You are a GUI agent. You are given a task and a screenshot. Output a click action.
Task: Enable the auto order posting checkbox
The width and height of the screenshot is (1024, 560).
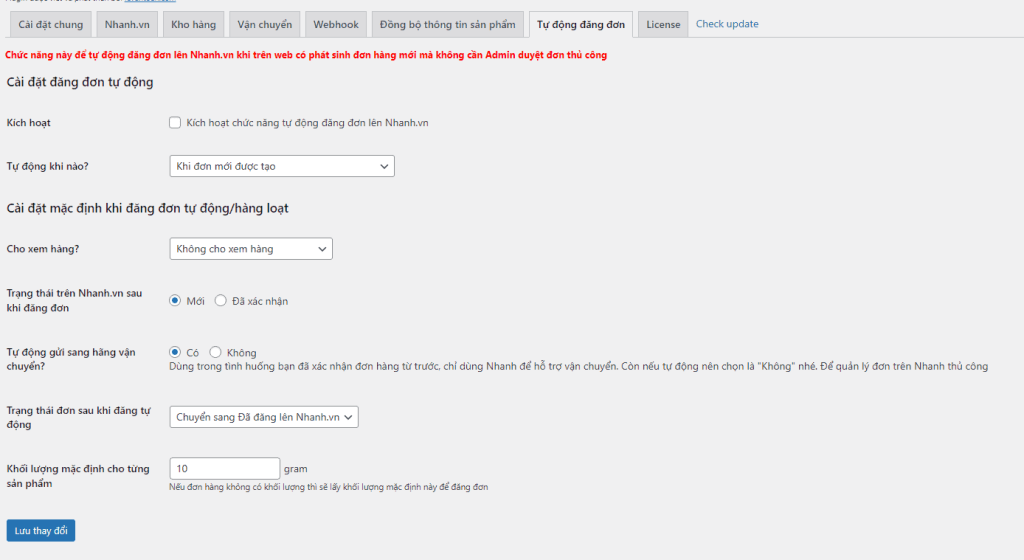pyautogui.click(x=175, y=123)
